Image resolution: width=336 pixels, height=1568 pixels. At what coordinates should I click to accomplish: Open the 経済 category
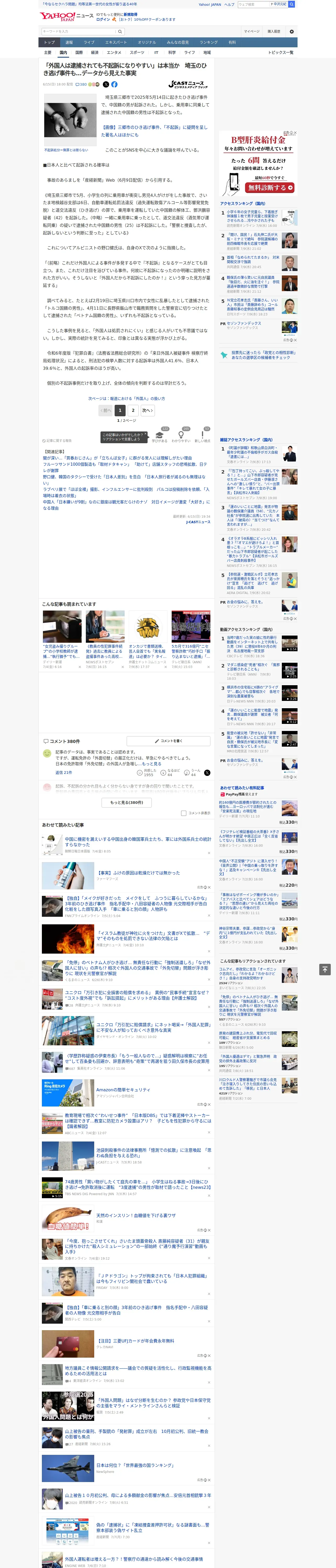94,52
